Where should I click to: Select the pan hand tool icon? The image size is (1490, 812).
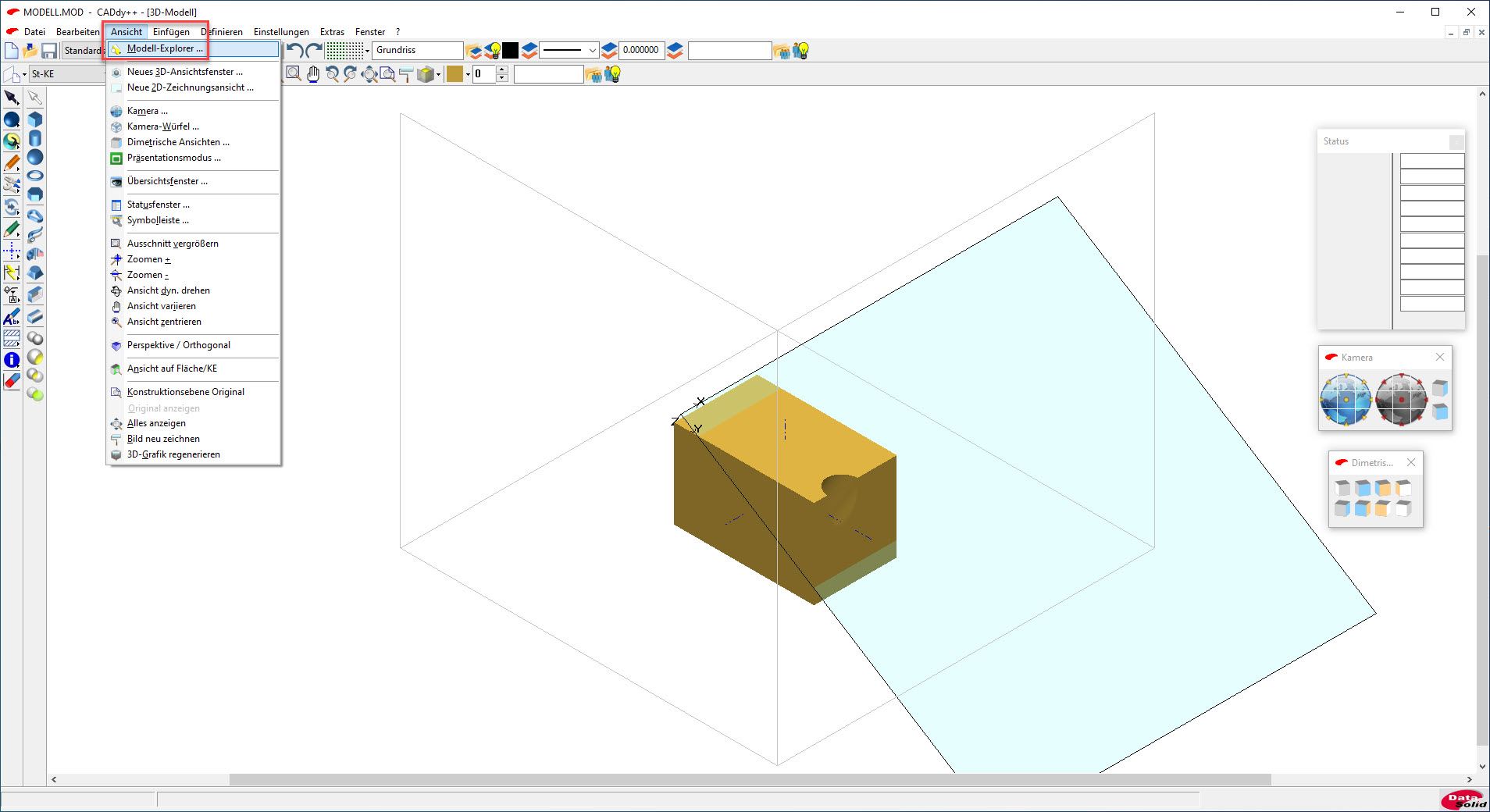tap(313, 74)
